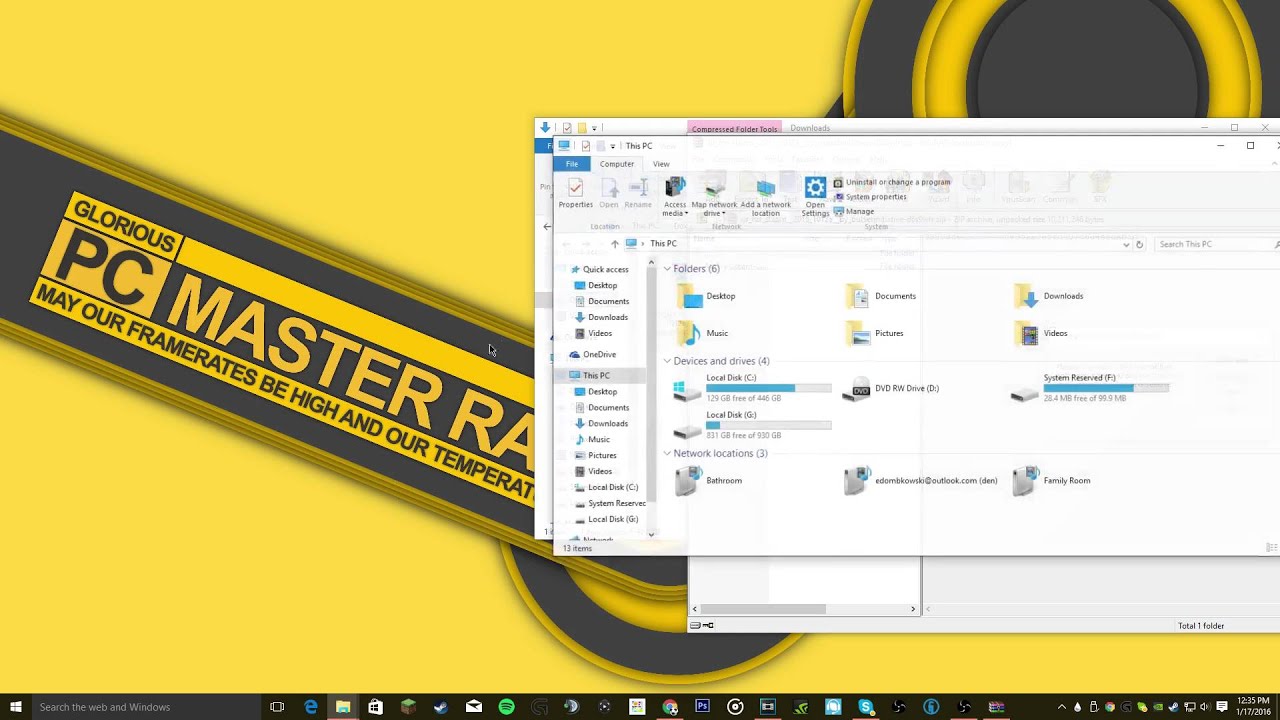Click the This PC address bar path
The height and width of the screenshot is (720, 1280).
663,244
